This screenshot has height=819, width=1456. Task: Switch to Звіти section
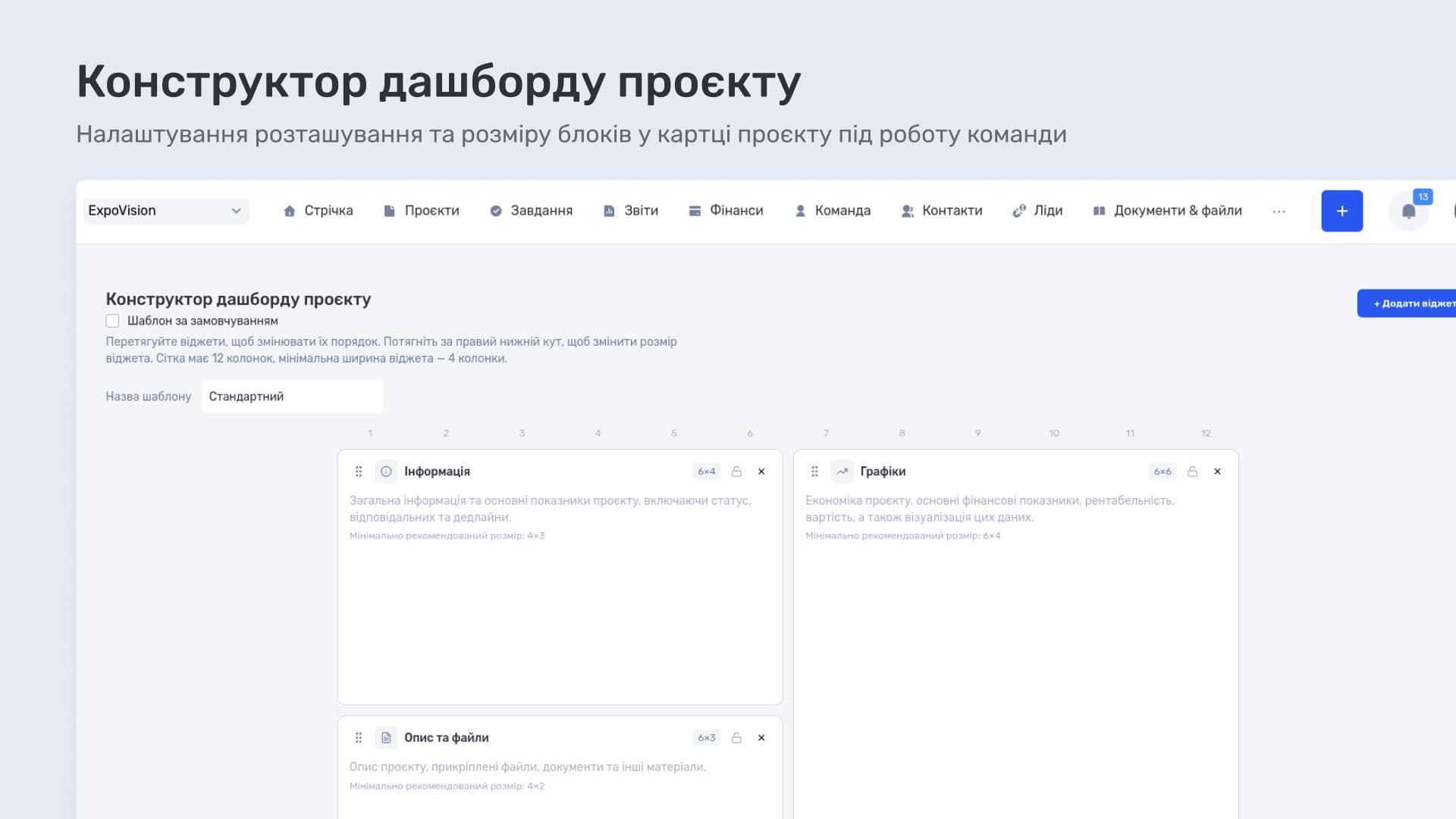click(631, 211)
